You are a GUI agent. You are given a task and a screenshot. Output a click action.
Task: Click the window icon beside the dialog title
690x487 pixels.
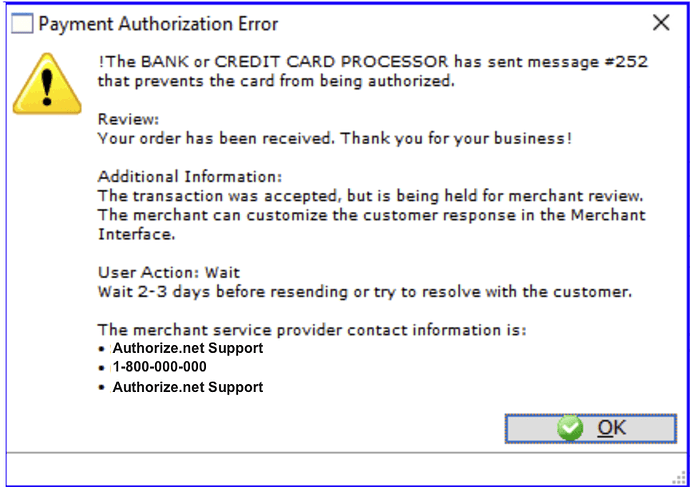[x=22, y=23]
